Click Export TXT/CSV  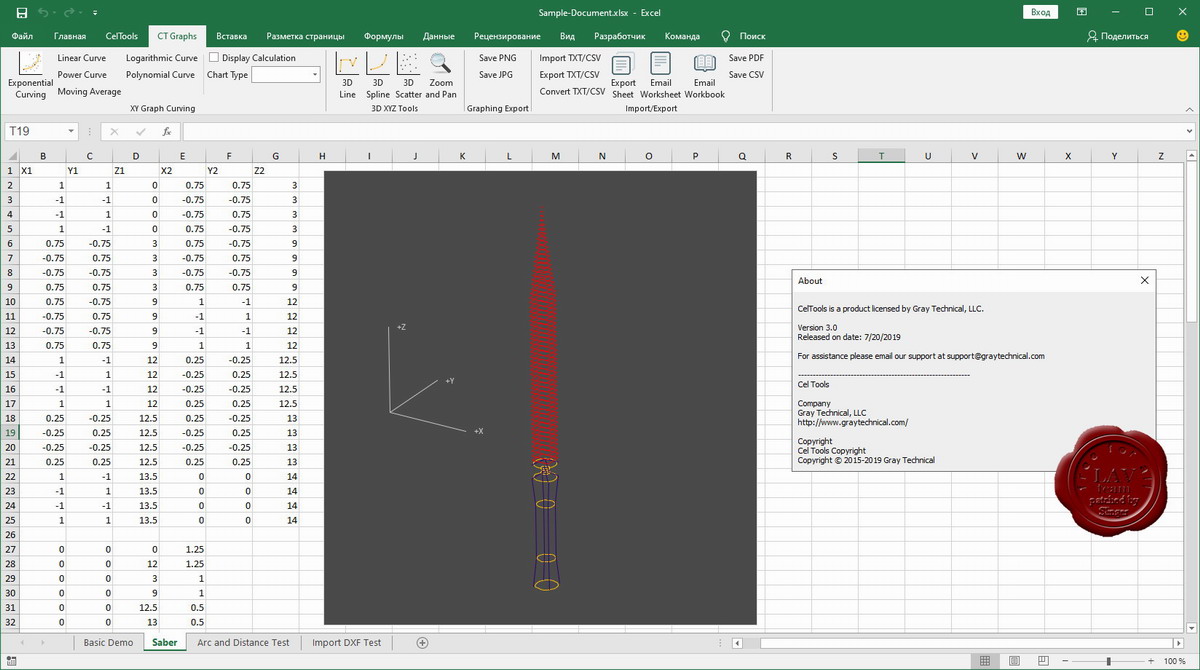pos(570,75)
